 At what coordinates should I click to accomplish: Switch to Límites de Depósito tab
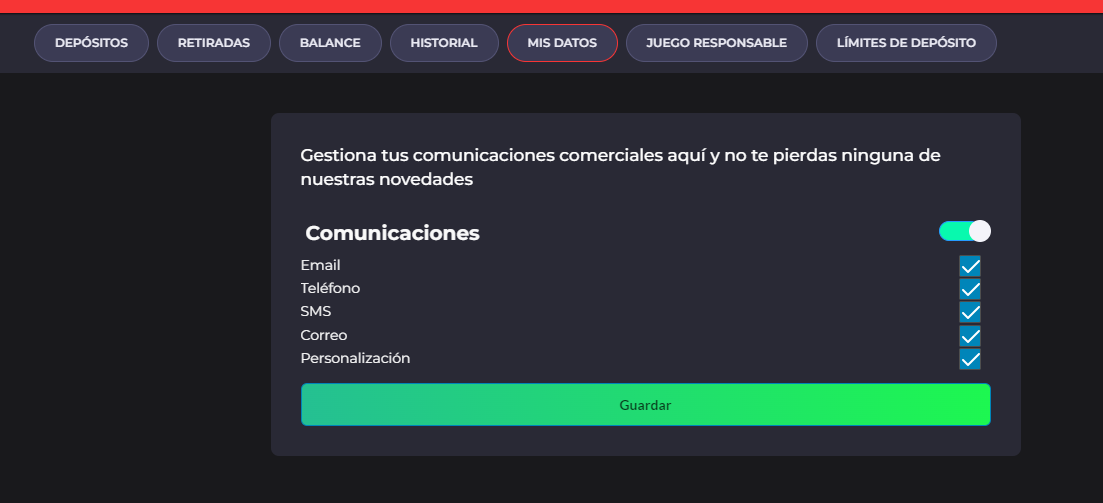906,43
